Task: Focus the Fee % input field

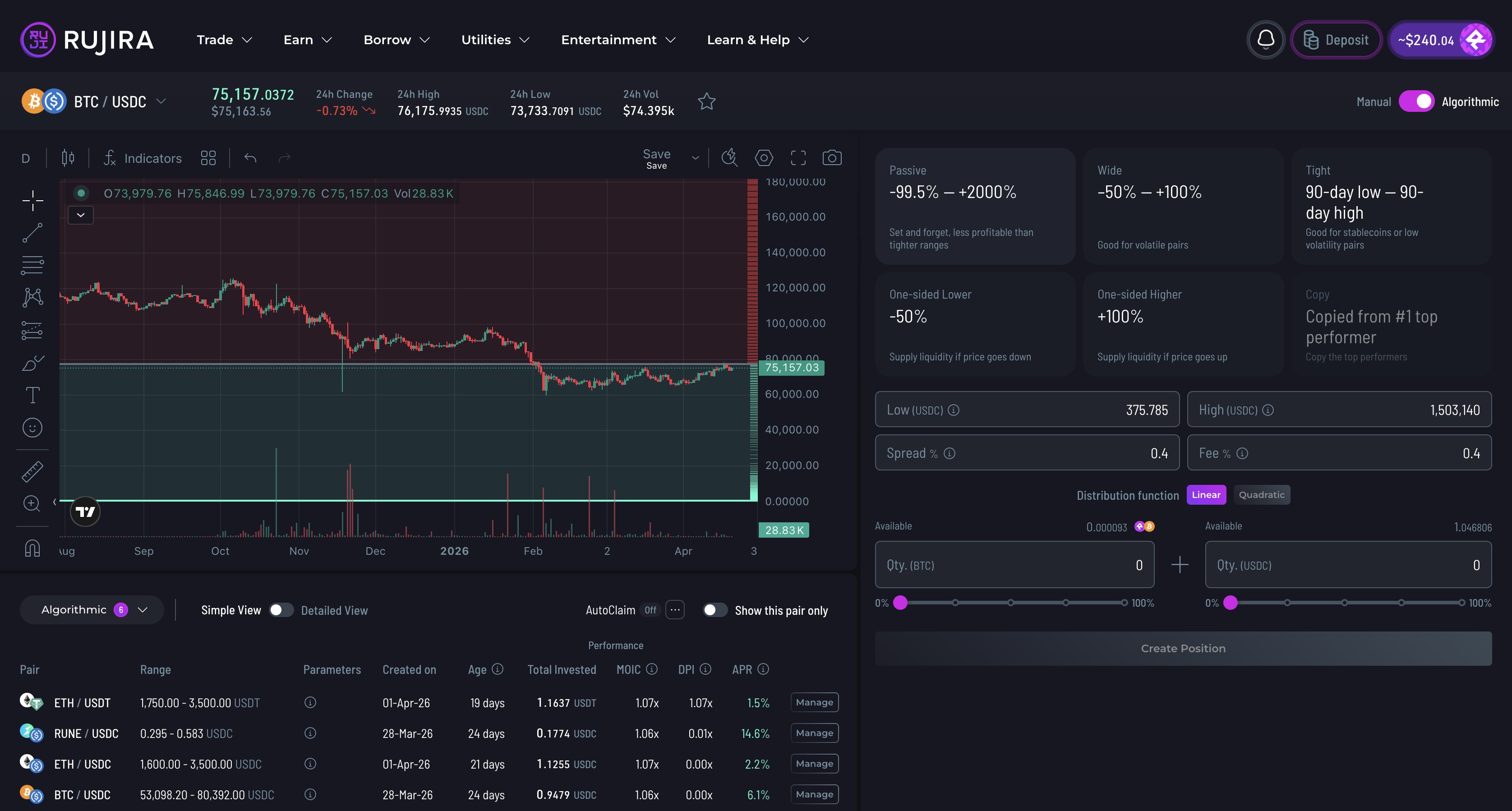Action: (x=1339, y=452)
